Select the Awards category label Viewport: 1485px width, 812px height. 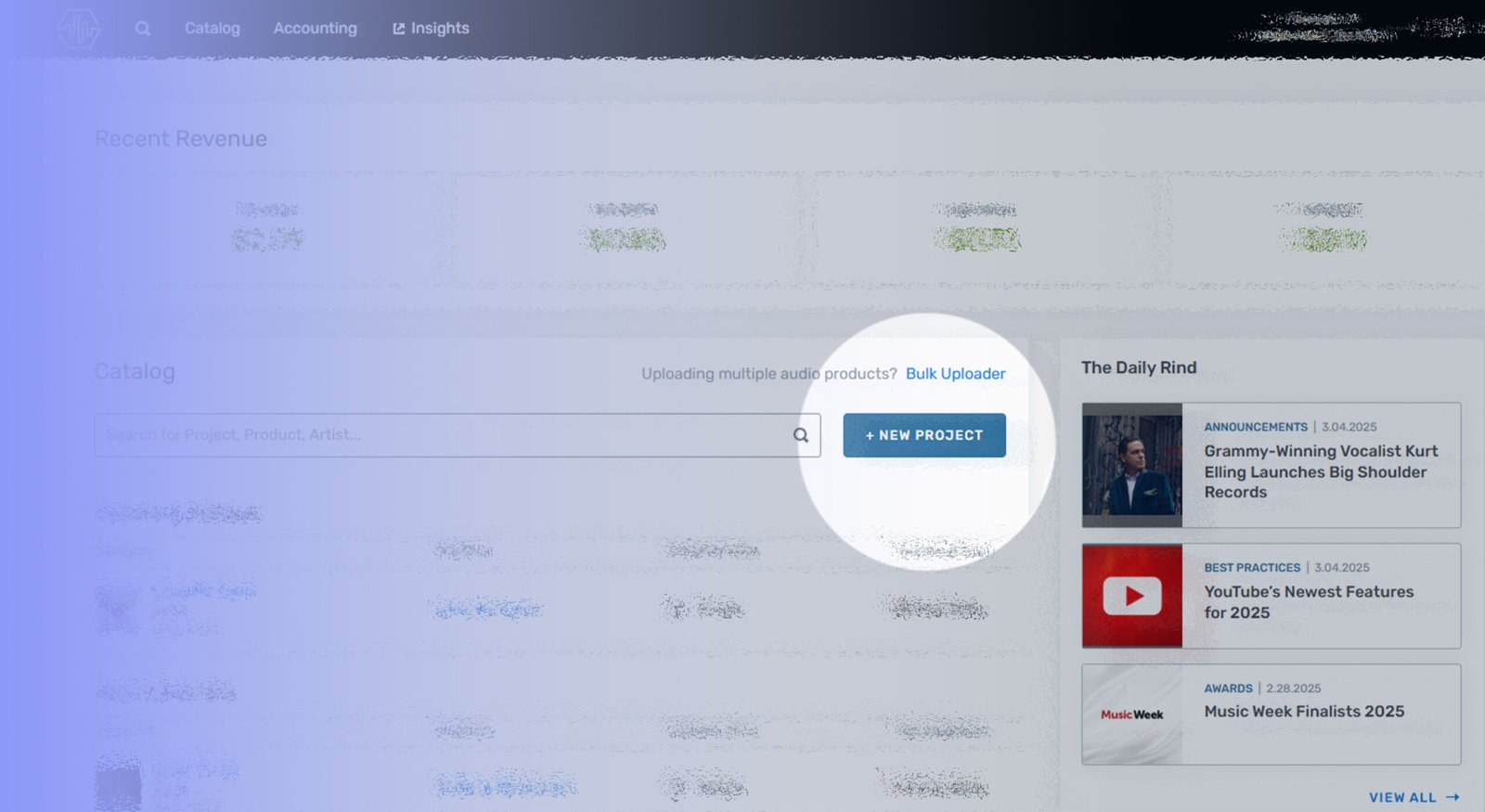click(1228, 689)
